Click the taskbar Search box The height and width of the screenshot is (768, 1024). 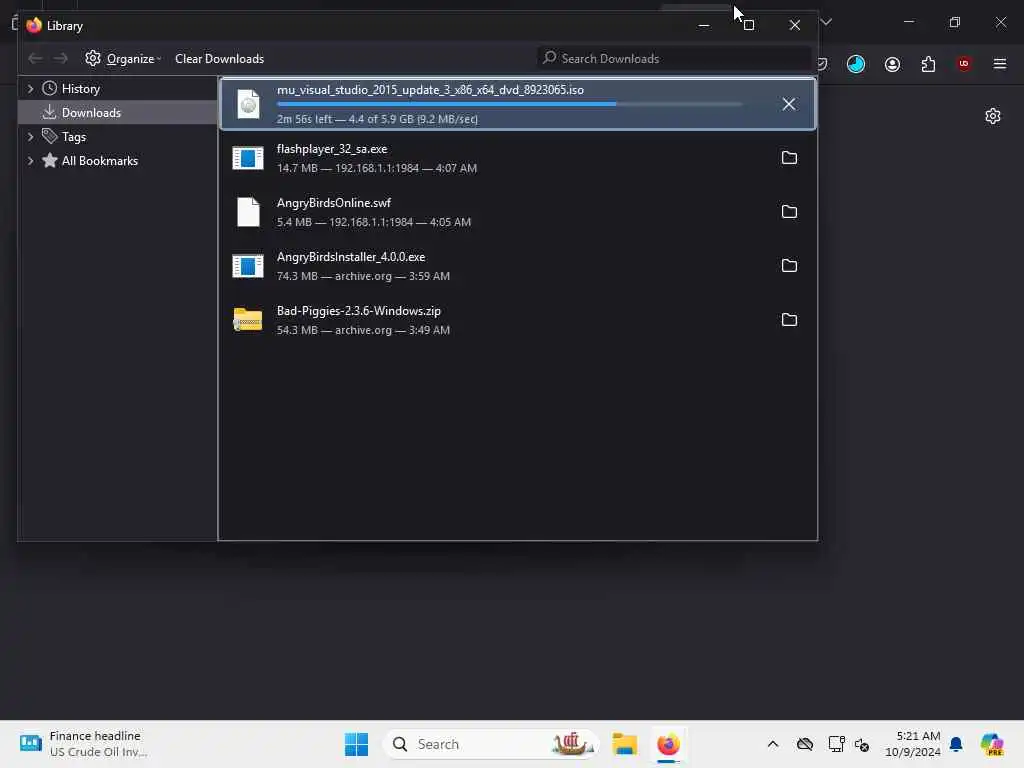(492, 744)
